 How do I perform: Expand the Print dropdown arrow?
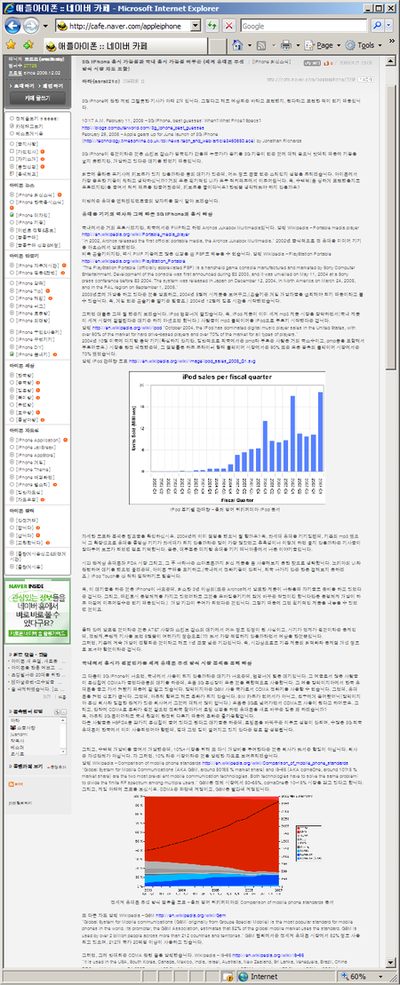(298, 45)
